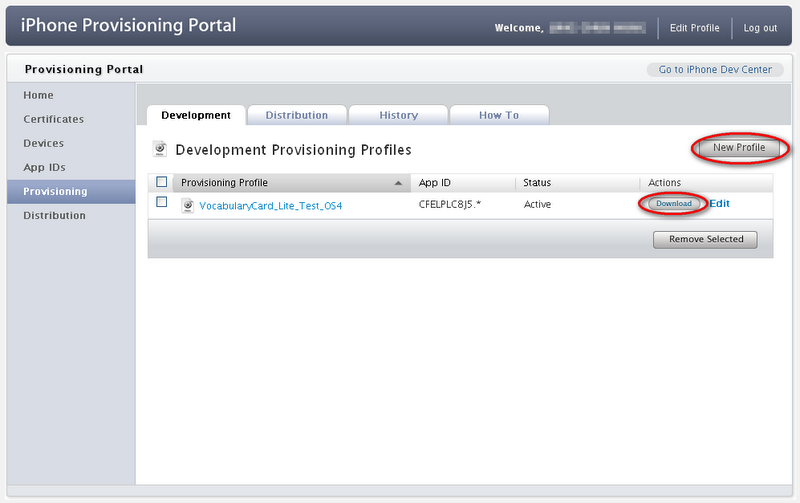800x503 pixels.
Task: Sort by Provisioning Profile column arrow
Action: pyautogui.click(x=399, y=184)
